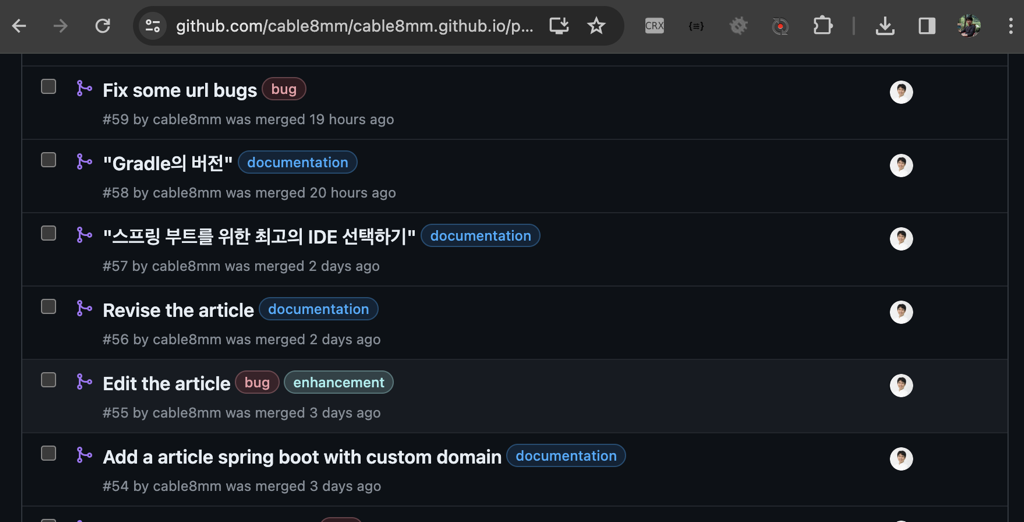This screenshot has width=1024, height=522.
Task: Click the install app icon in address bar
Action: point(559,26)
